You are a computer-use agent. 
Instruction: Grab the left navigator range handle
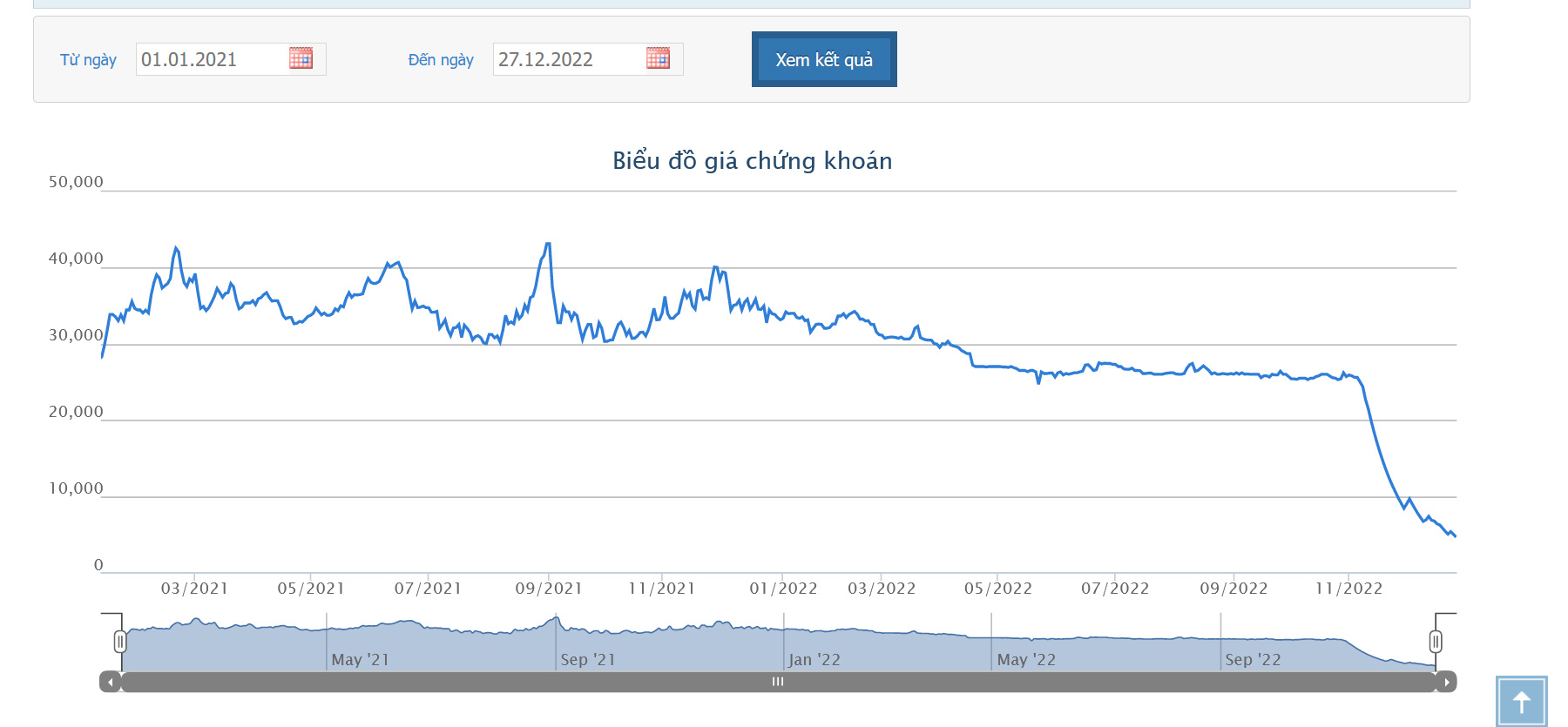tap(120, 642)
